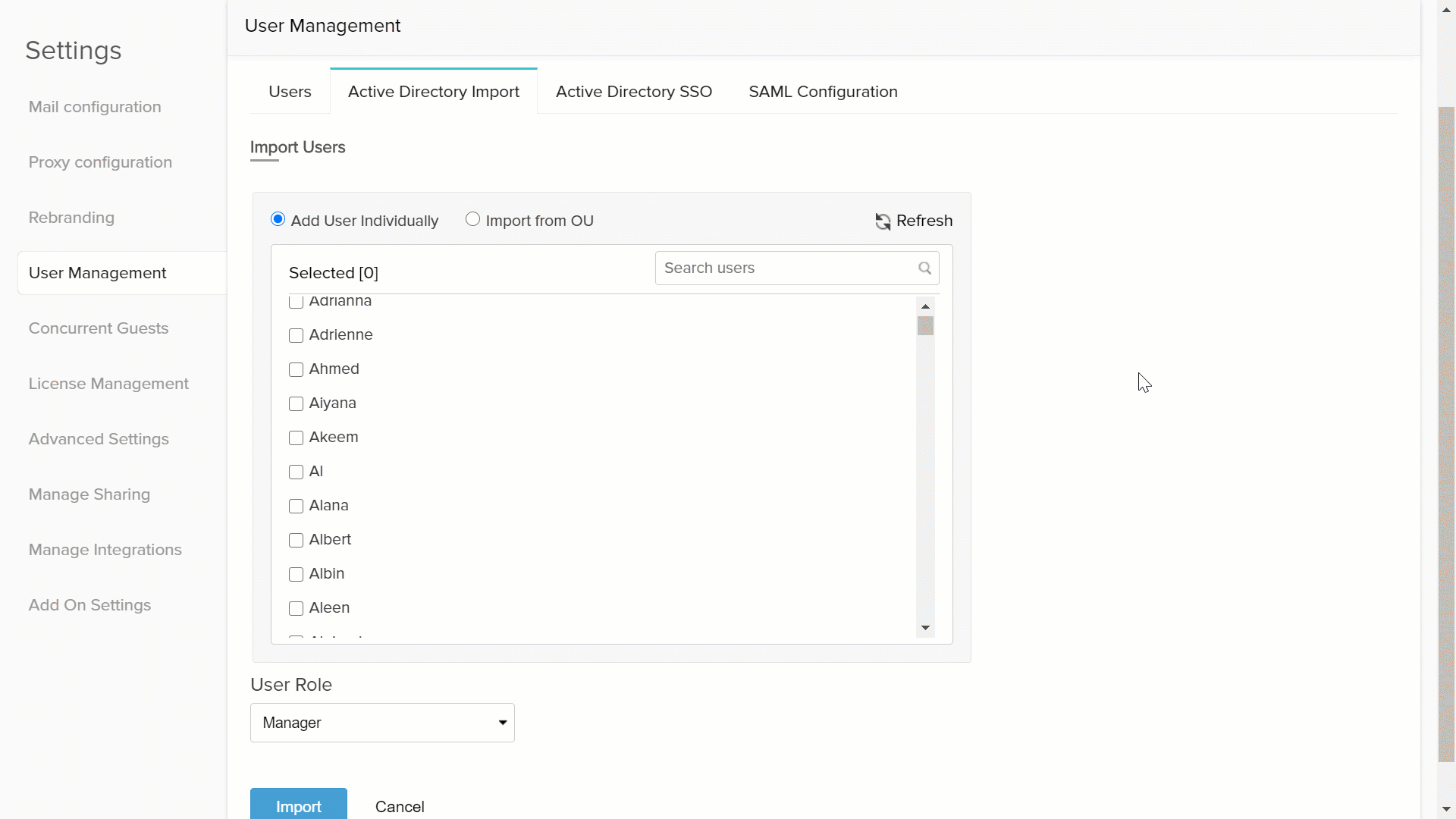
Task: Click page scrollbar up arrow
Action: pyautogui.click(x=1446, y=9)
